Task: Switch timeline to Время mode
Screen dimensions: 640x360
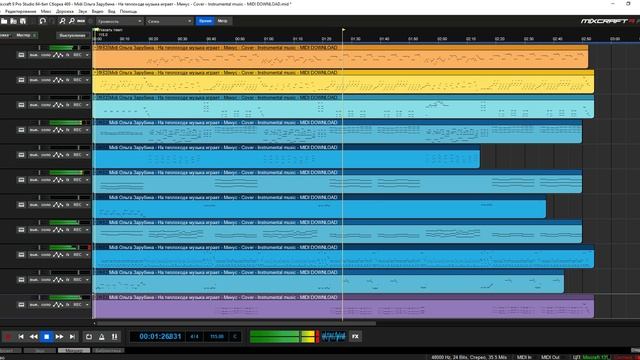Action: click(x=205, y=21)
